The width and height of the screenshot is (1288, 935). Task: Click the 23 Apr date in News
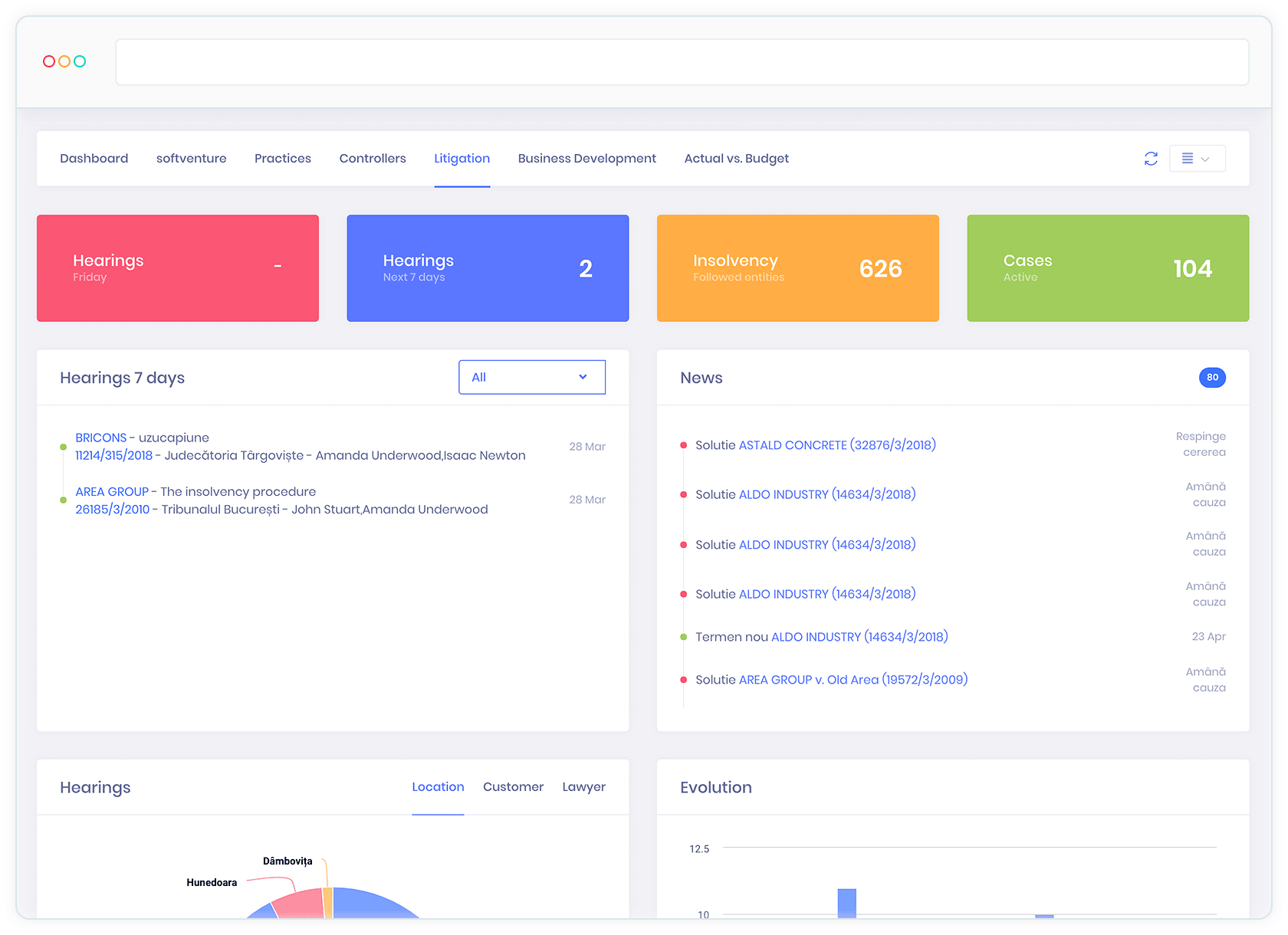click(1208, 637)
